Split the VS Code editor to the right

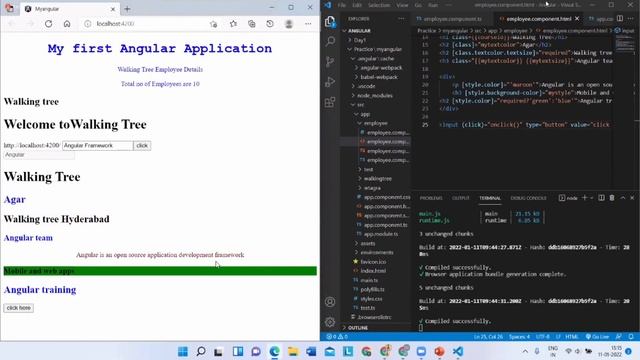coord(620,19)
